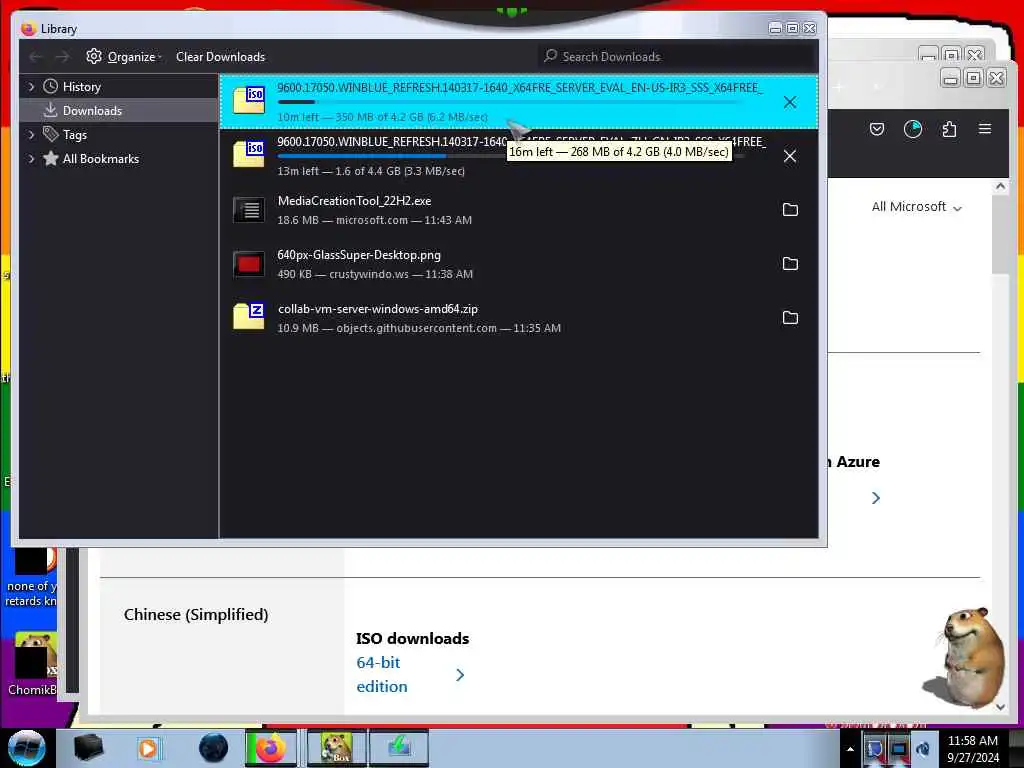Image resolution: width=1024 pixels, height=768 pixels.
Task: Show hidden system tray icons
Action: 850,749
